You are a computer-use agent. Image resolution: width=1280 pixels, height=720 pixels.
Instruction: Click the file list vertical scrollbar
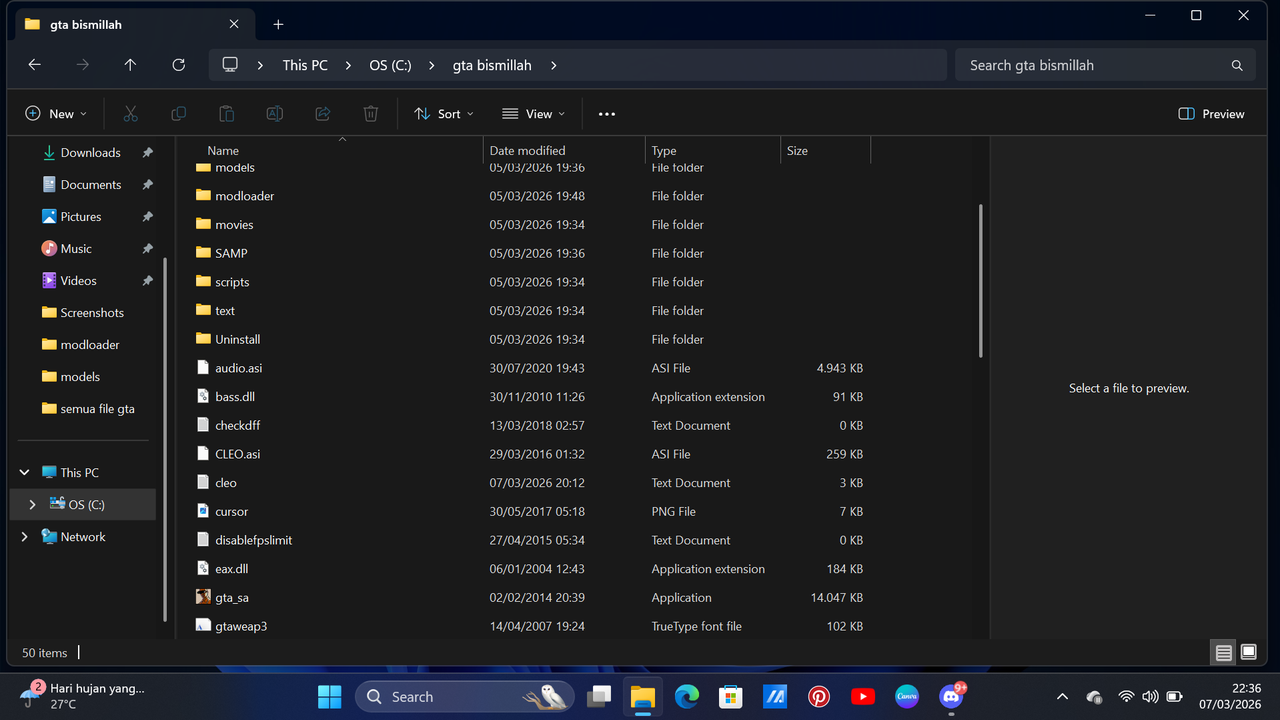click(981, 281)
